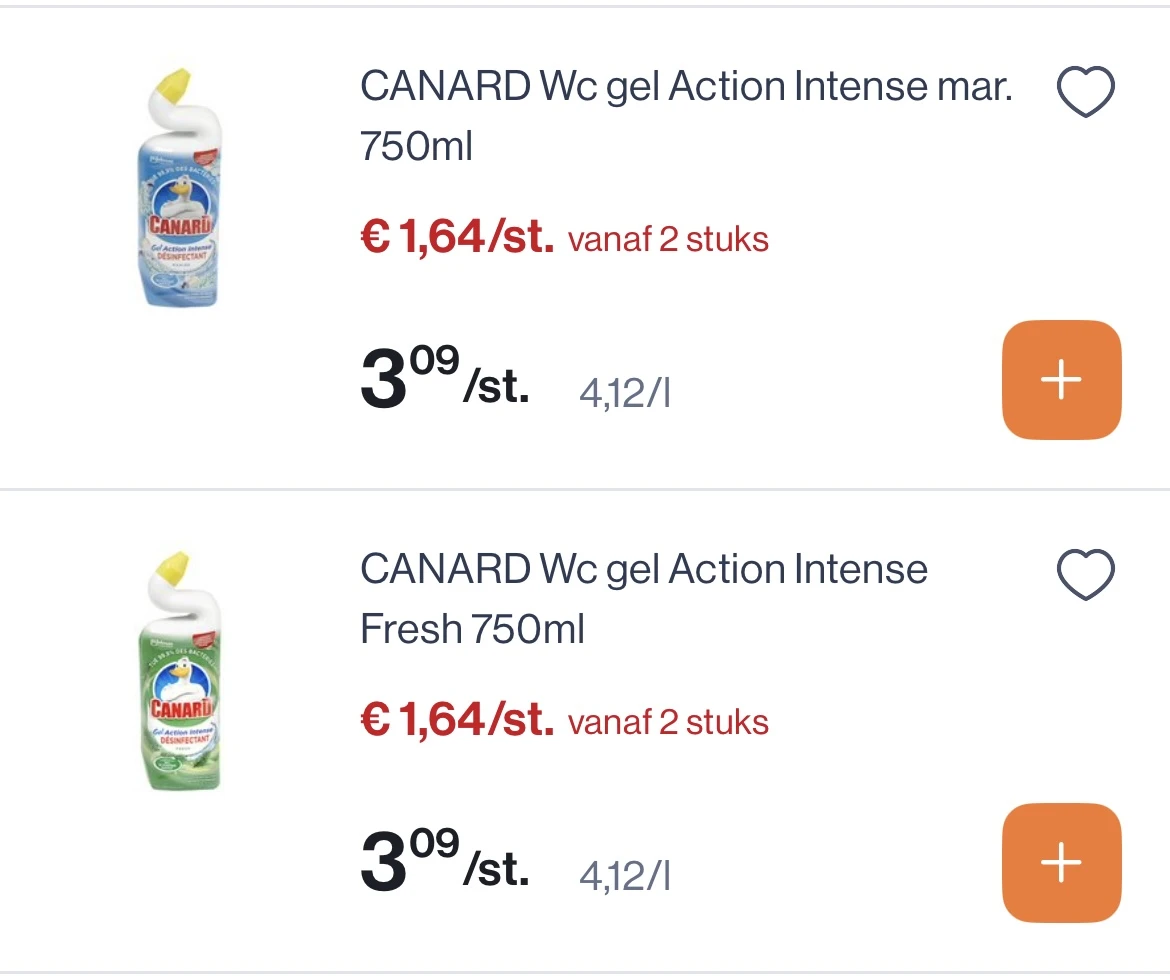The image size is (1170, 980).
Task: Click the yellow cap of the green bottle
Action: click(173, 567)
